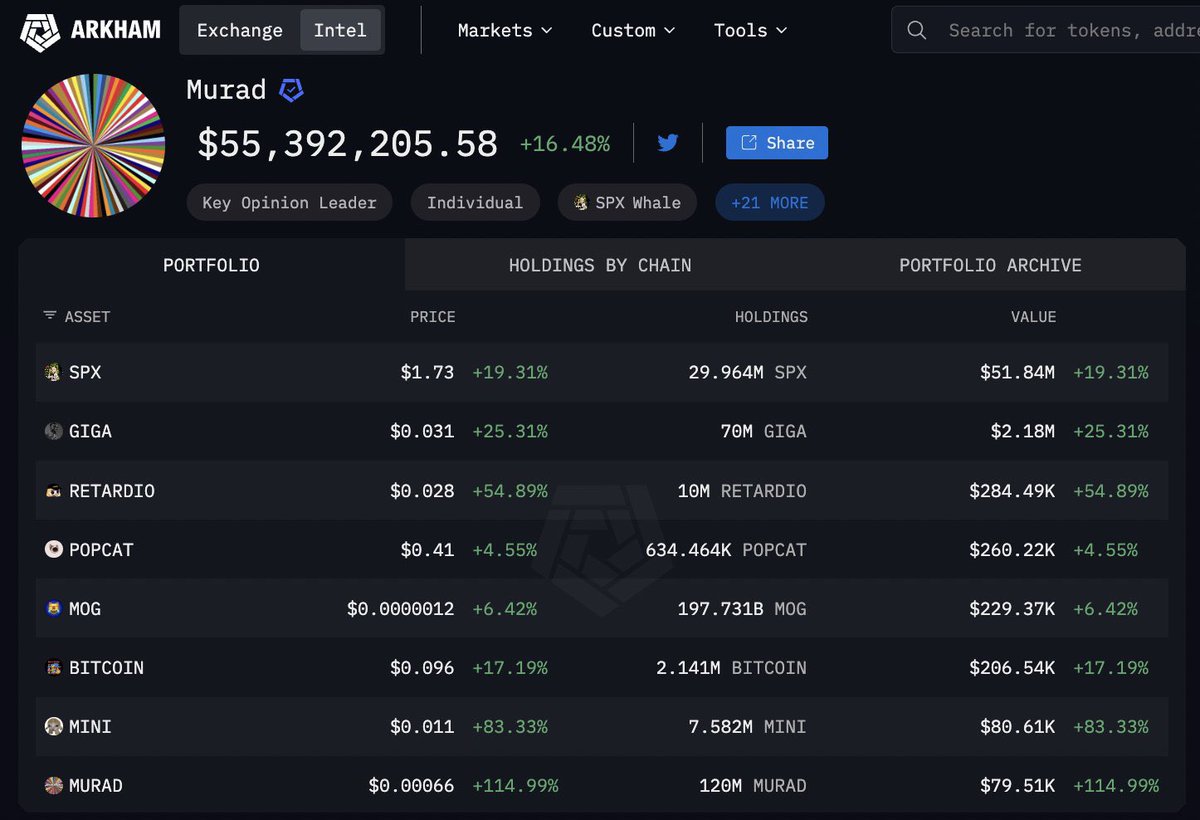The height and width of the screenshot is (820, 1200).
Task: Switch to Exchange mode
Action: (x=240, y=30)
